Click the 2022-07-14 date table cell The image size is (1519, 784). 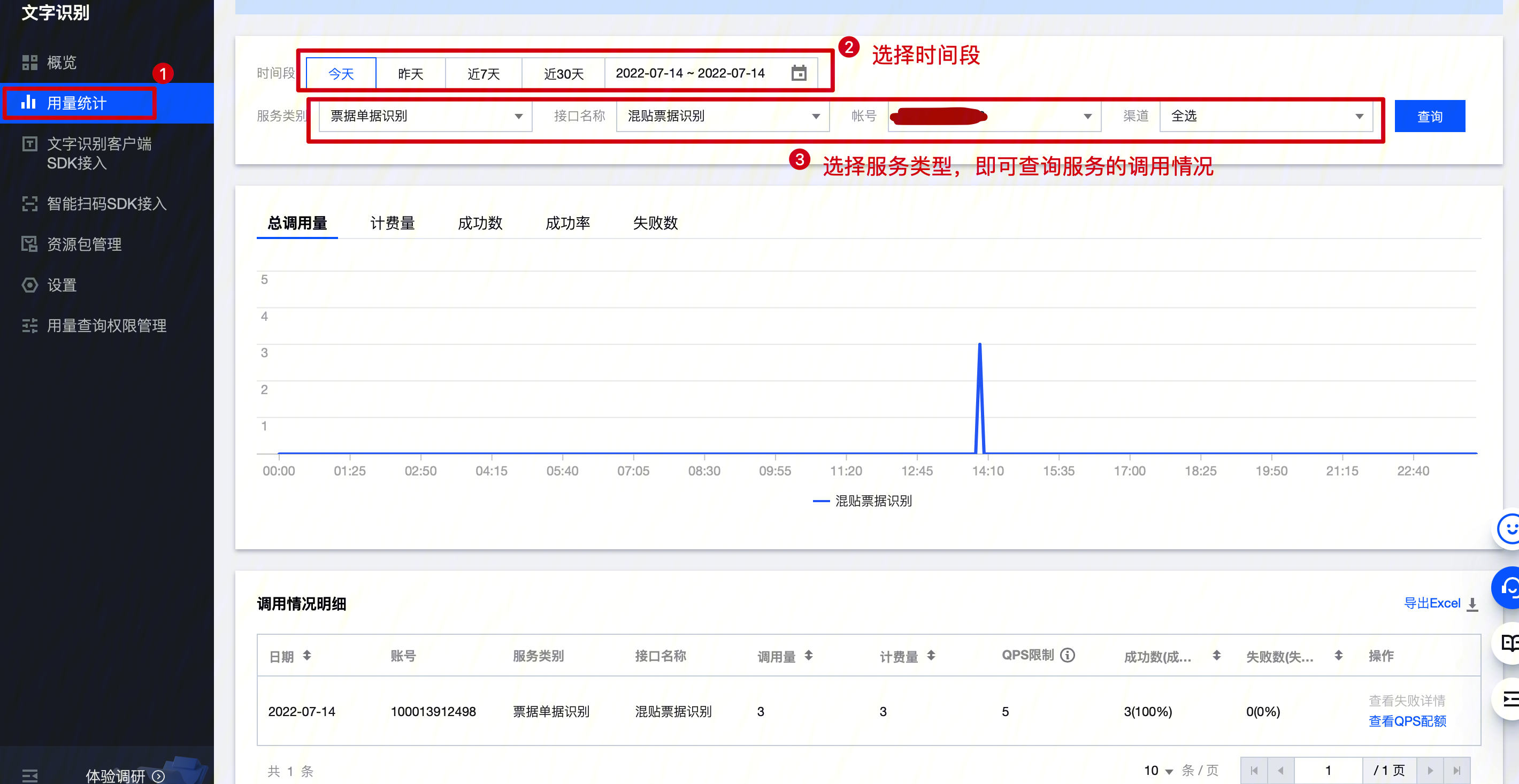click(301, 711)
